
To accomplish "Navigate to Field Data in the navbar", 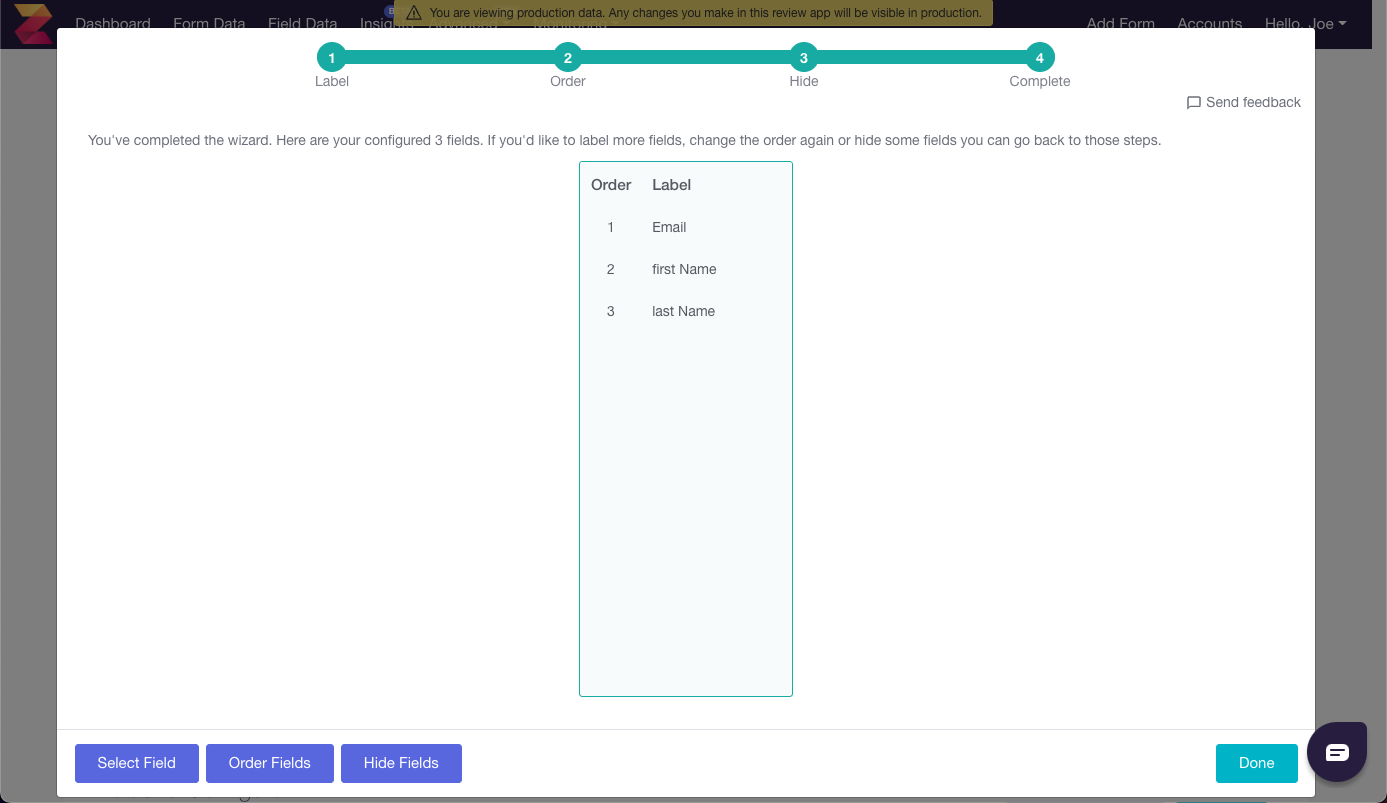I will click(x=302, y=23).
